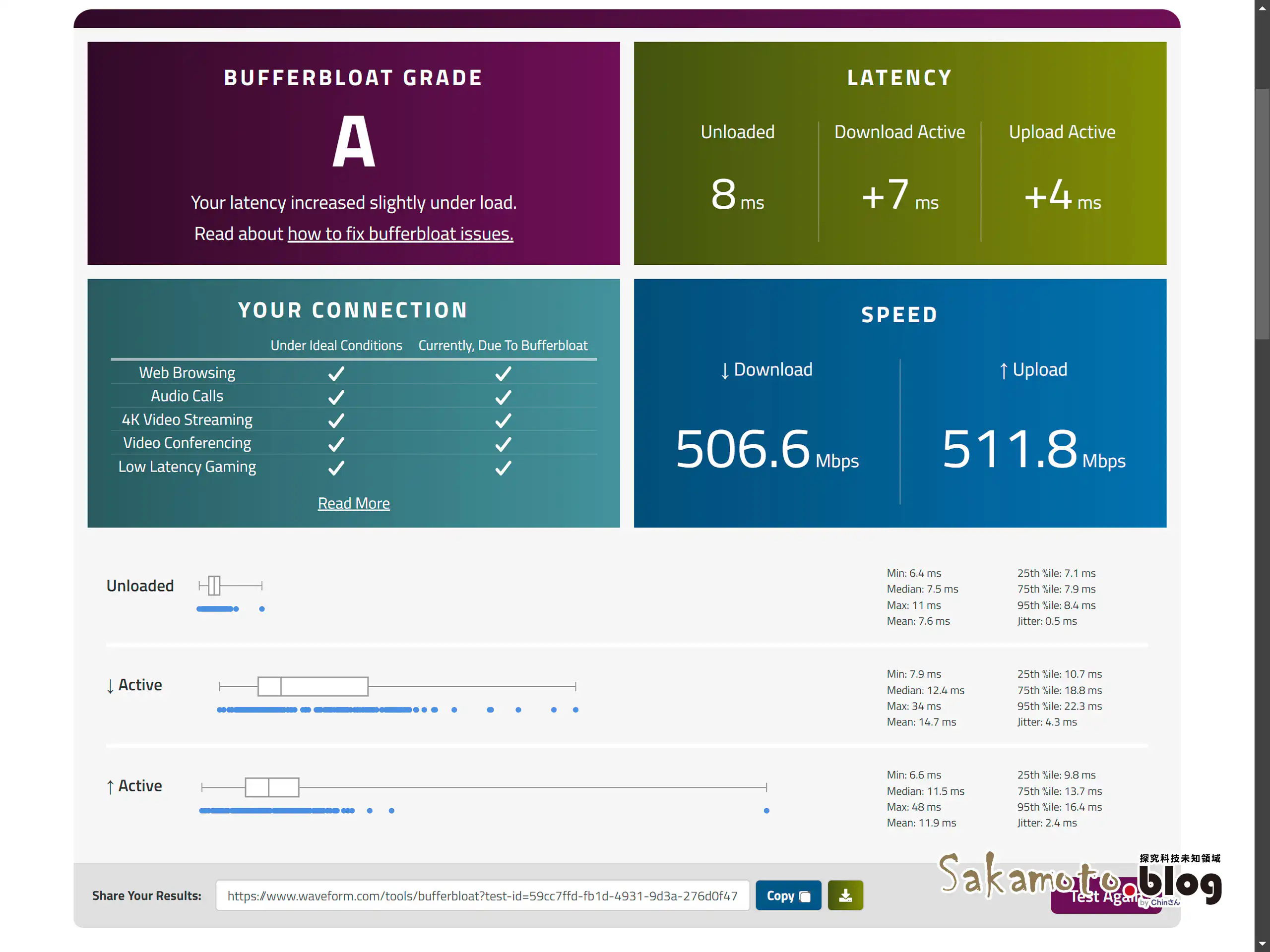Click the scrollbar up arrow icon
Screen dimensions: 1270x952
click(x=1262, y=8)
